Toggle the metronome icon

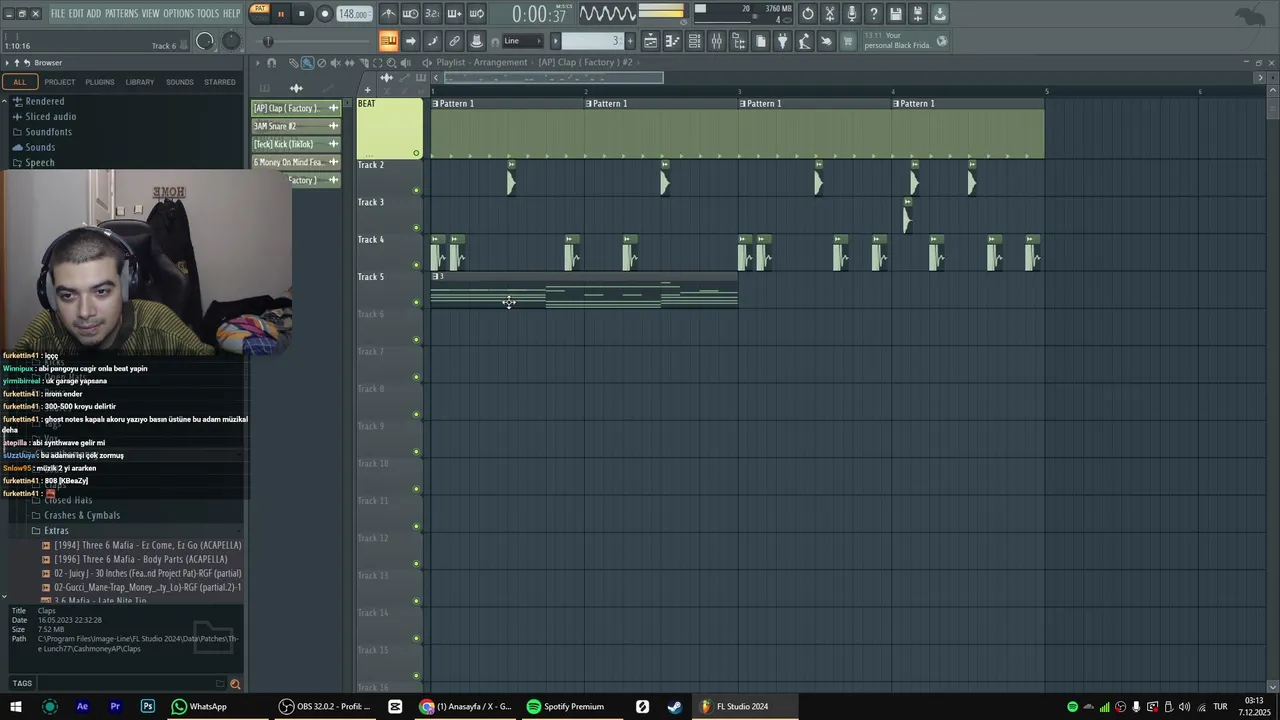coord(388,14)
